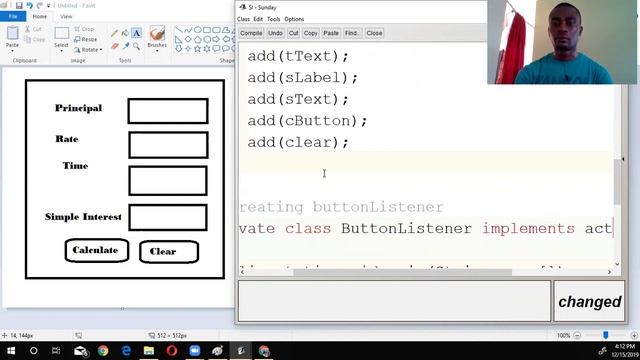Pick the Right triangle shape in Shapes gallery
The width and height of the screenshot is (640, 360).
pos(178,40)
